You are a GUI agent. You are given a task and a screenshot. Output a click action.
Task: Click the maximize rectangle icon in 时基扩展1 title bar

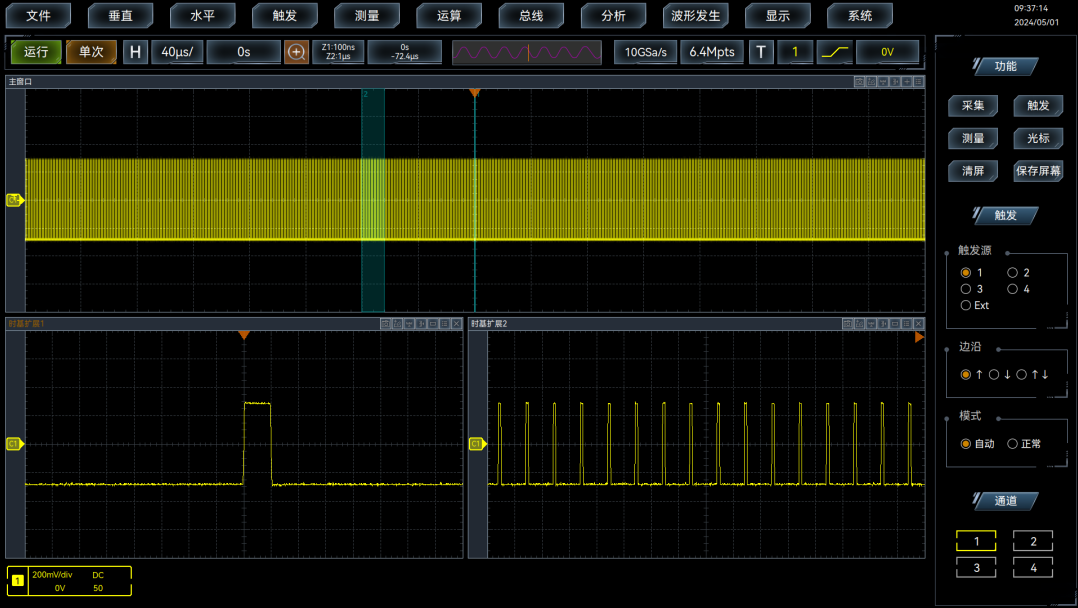click(433, 323)
